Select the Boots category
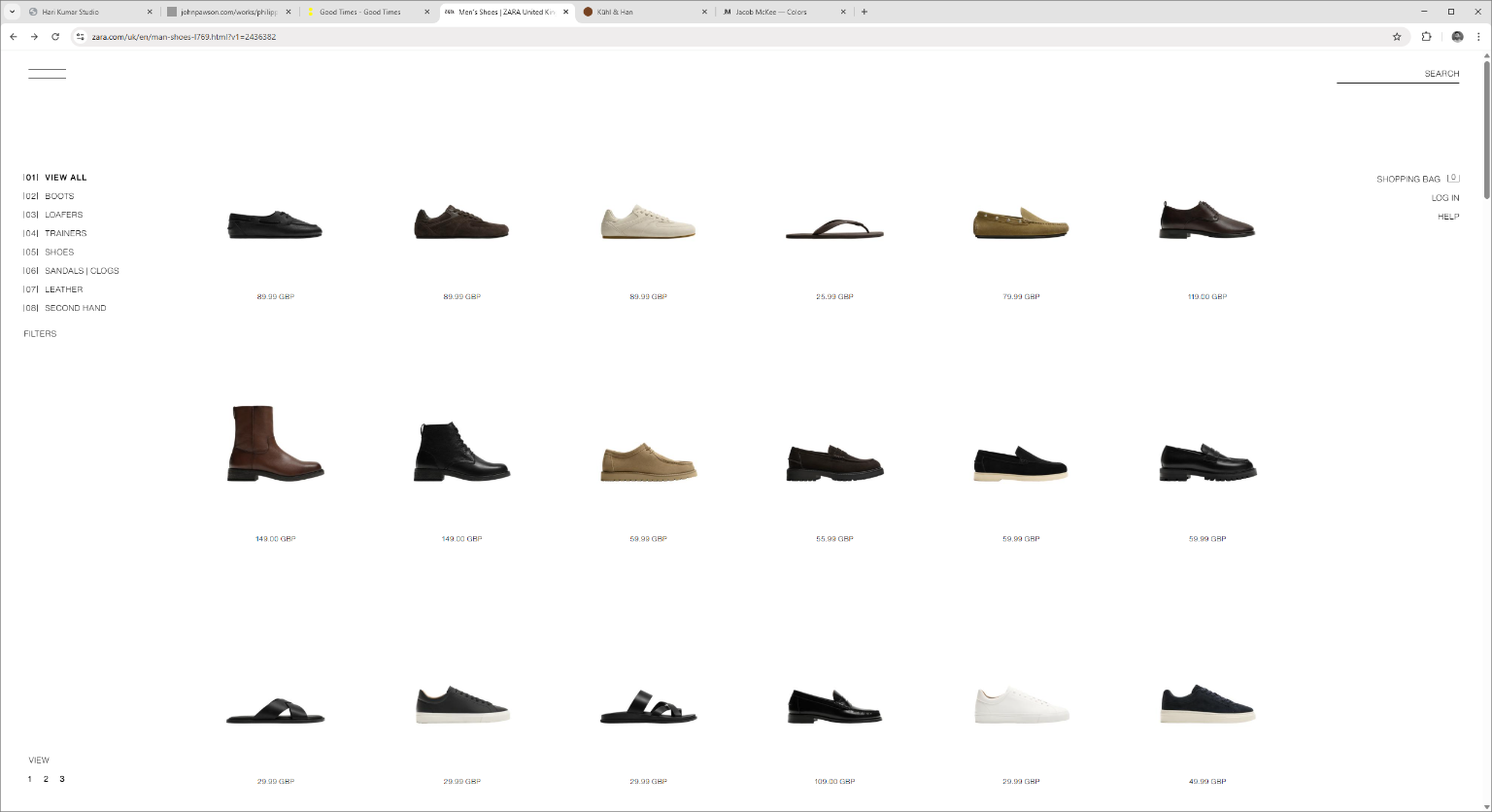The width and height of the screenshot is (1492, 812). point(59,196)
